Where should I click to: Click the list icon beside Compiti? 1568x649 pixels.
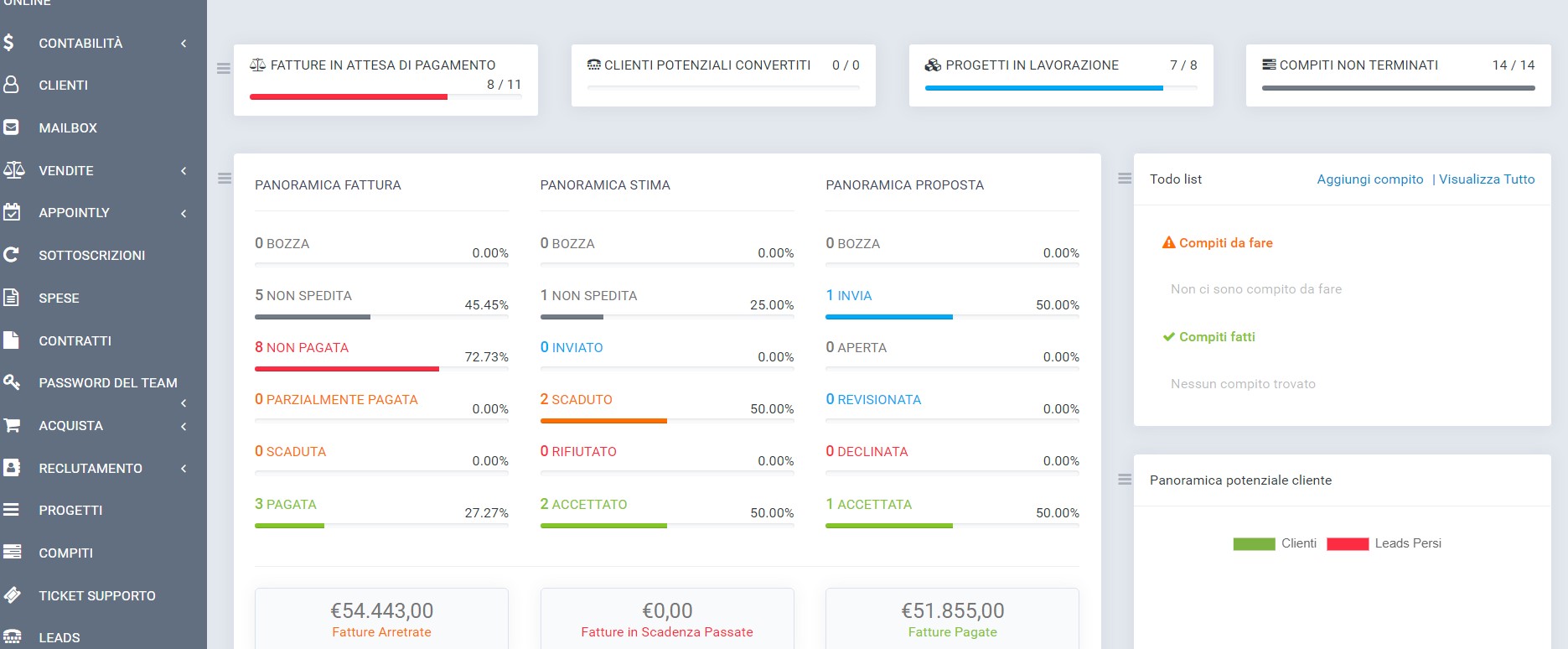(x=12, y=553)
